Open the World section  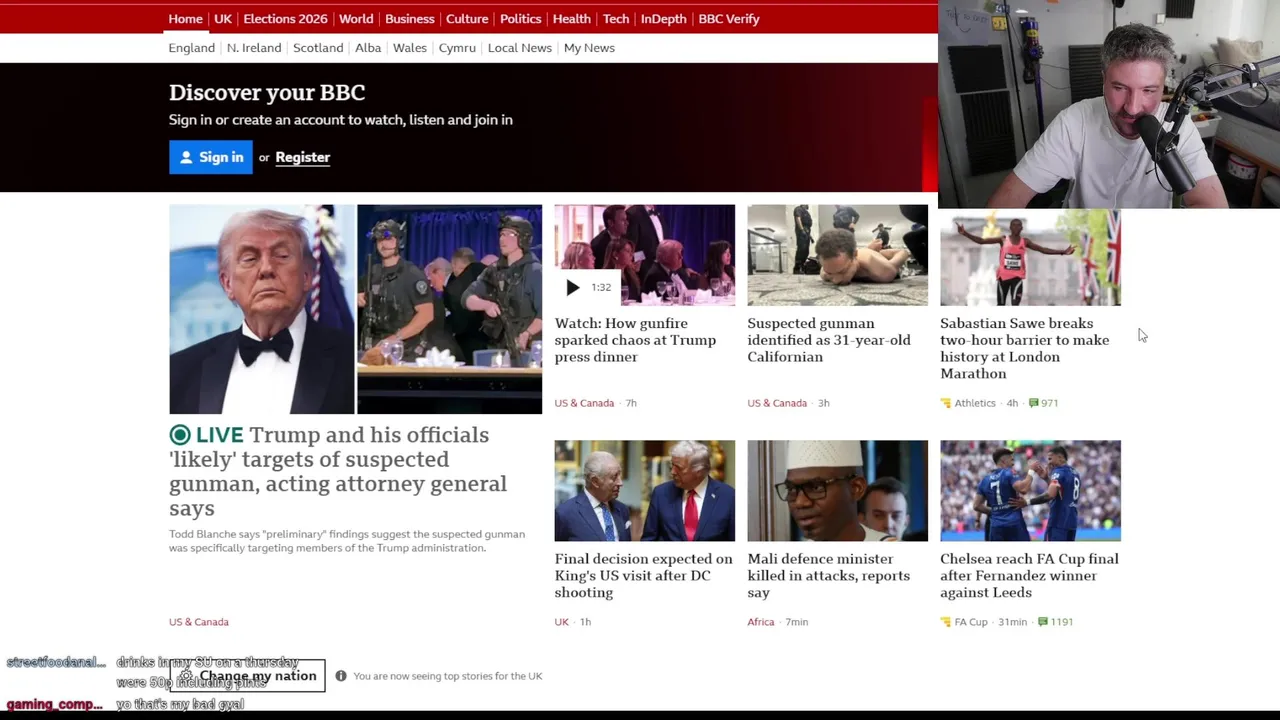click(356, 19)
